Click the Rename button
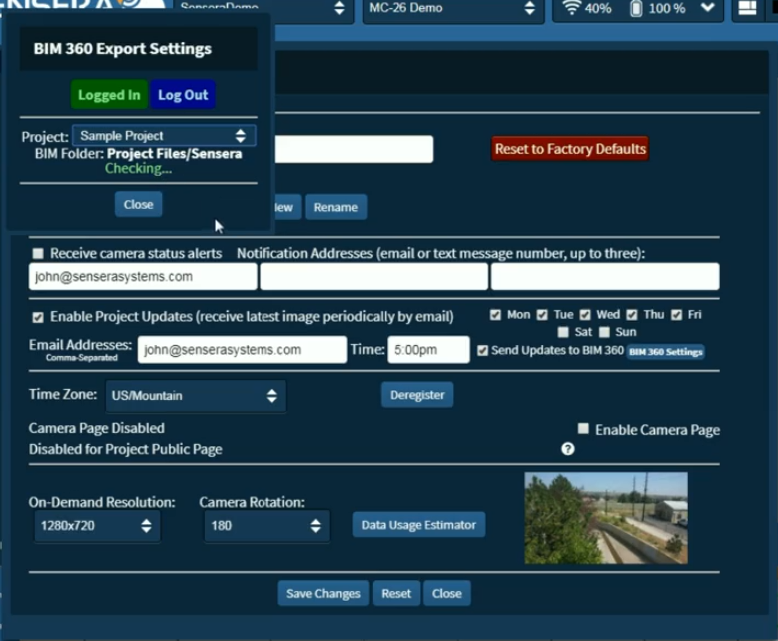The image size is (778, 641). coord(336,207)
